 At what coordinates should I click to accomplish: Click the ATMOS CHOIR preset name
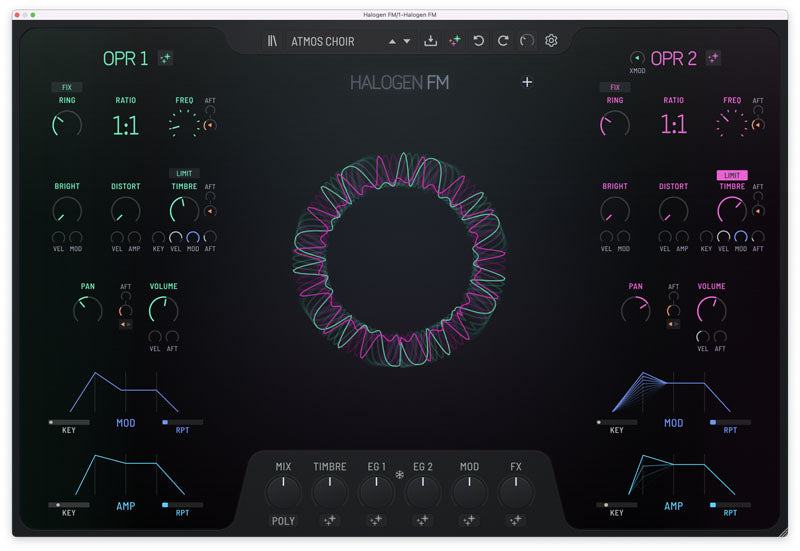[322, 41]
